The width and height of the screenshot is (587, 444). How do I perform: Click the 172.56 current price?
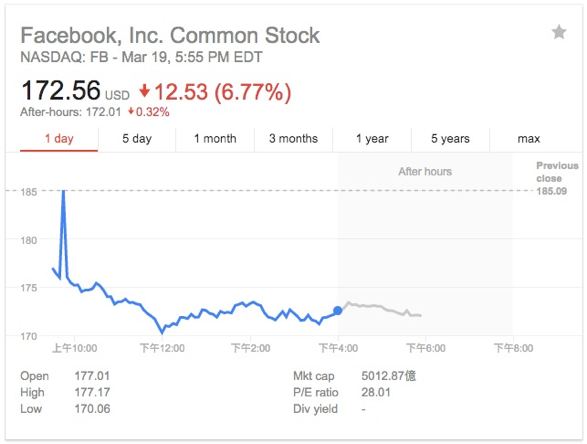[x=61, y=91]
